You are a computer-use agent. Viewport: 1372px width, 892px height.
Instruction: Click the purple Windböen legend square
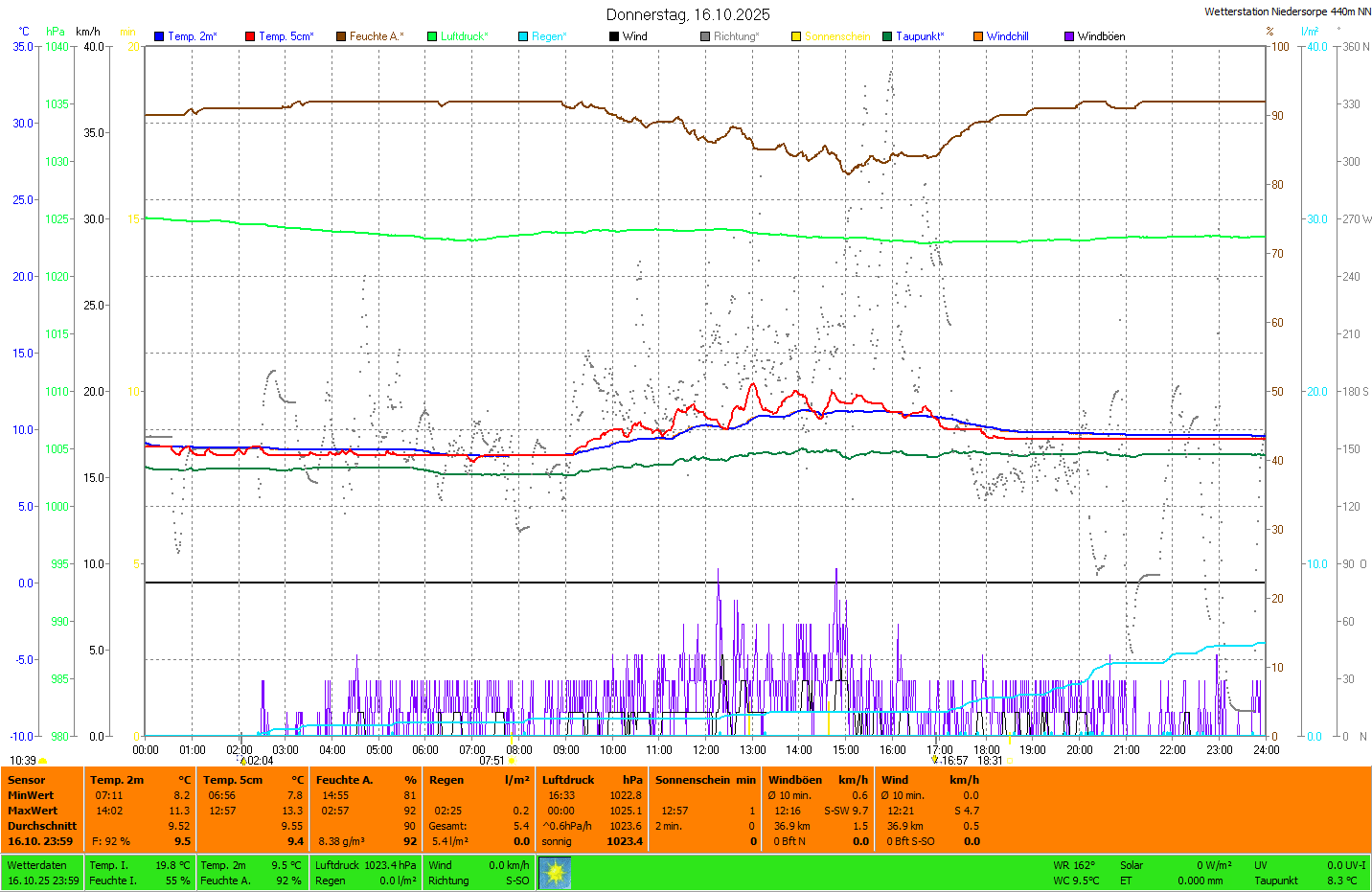(1069, 36)
